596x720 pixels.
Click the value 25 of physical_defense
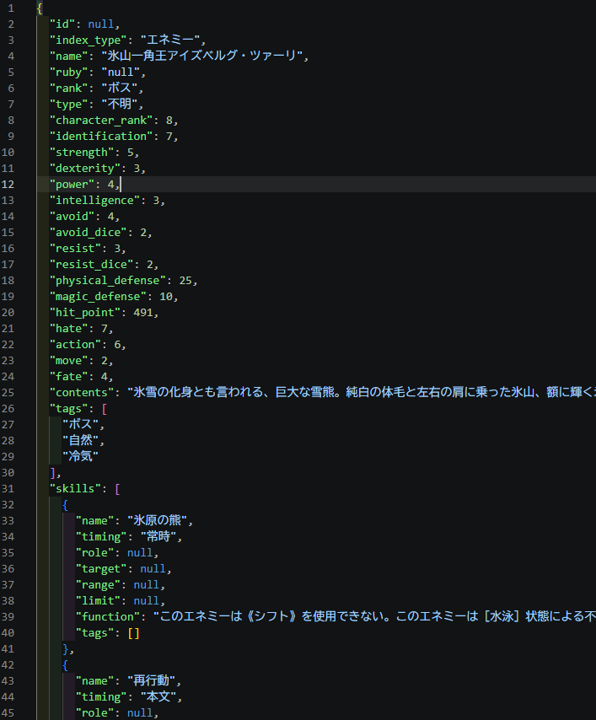[186, 281]
